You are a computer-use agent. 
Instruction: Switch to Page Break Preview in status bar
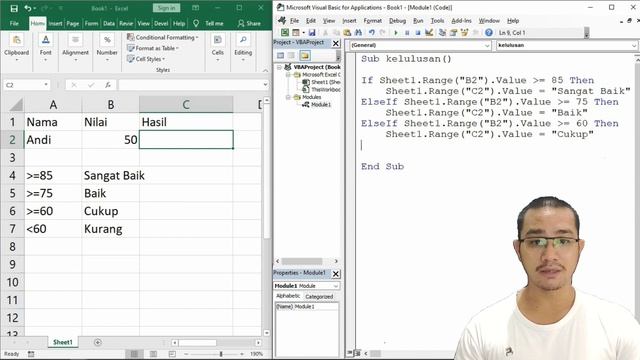pos(172,354)
